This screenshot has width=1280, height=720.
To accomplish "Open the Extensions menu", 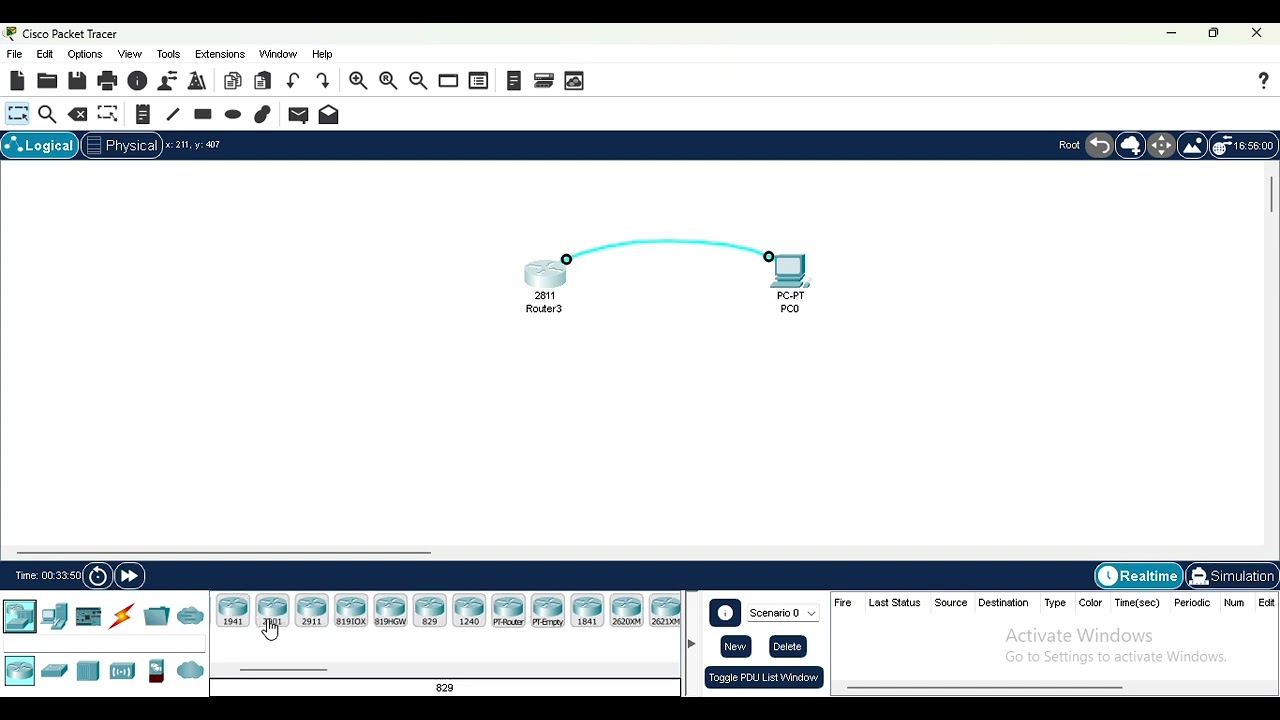I will pos(220,54).
